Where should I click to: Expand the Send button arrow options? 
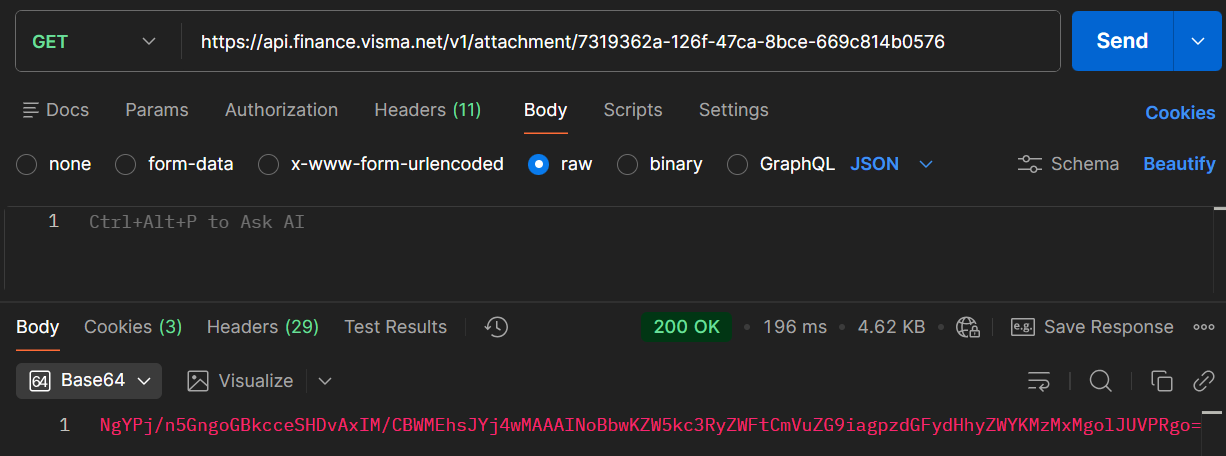(1198, 41)
